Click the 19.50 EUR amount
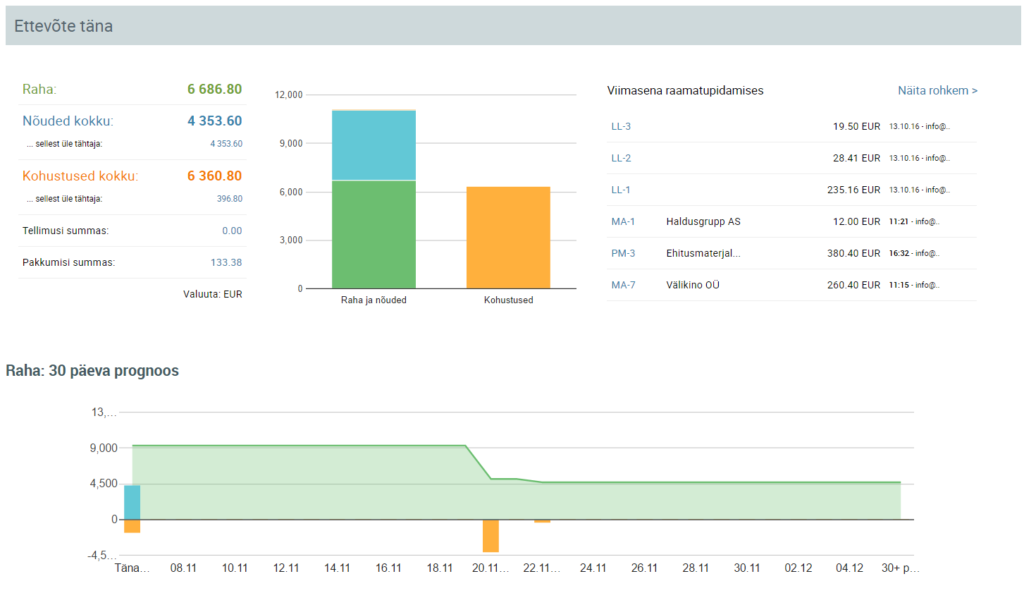This screenshot has height=605, width=1024. (856, 127)
